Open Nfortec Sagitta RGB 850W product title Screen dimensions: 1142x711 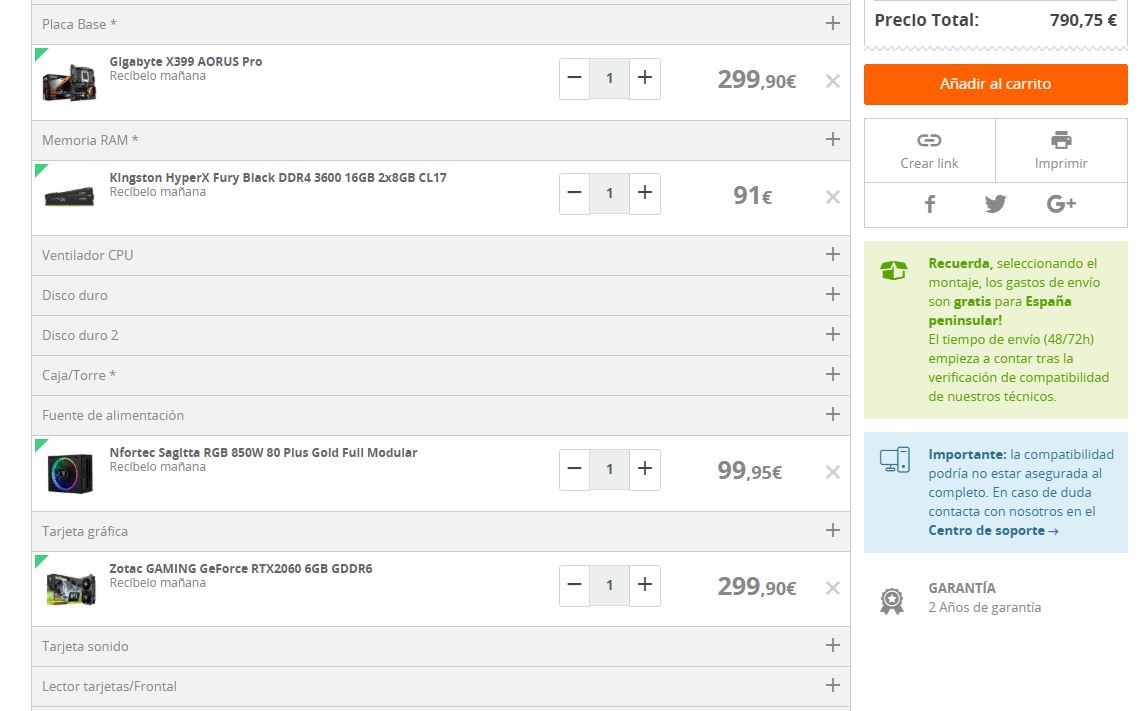point(264,452)
